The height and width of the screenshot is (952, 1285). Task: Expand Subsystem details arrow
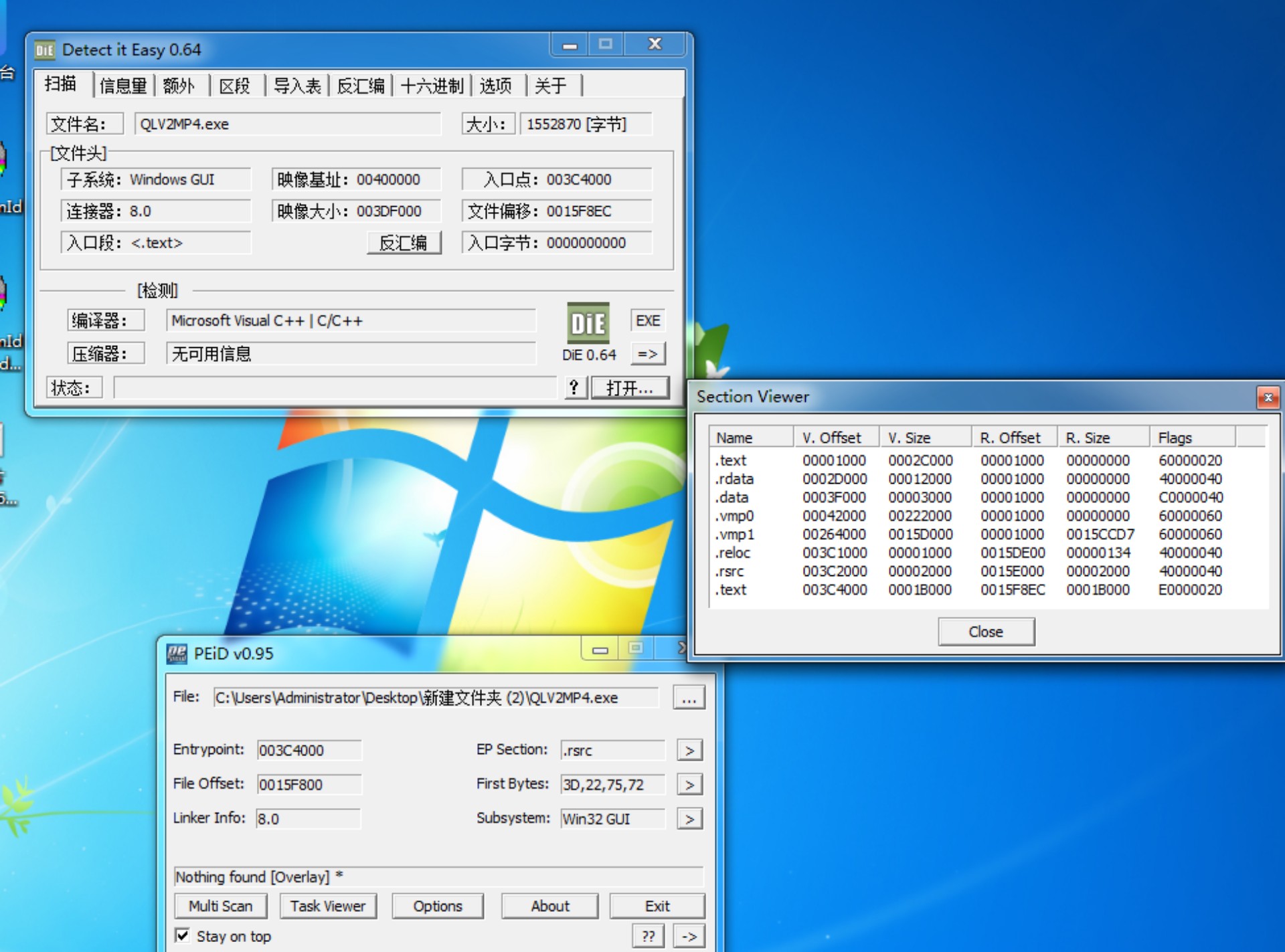(x=689, y=819)
